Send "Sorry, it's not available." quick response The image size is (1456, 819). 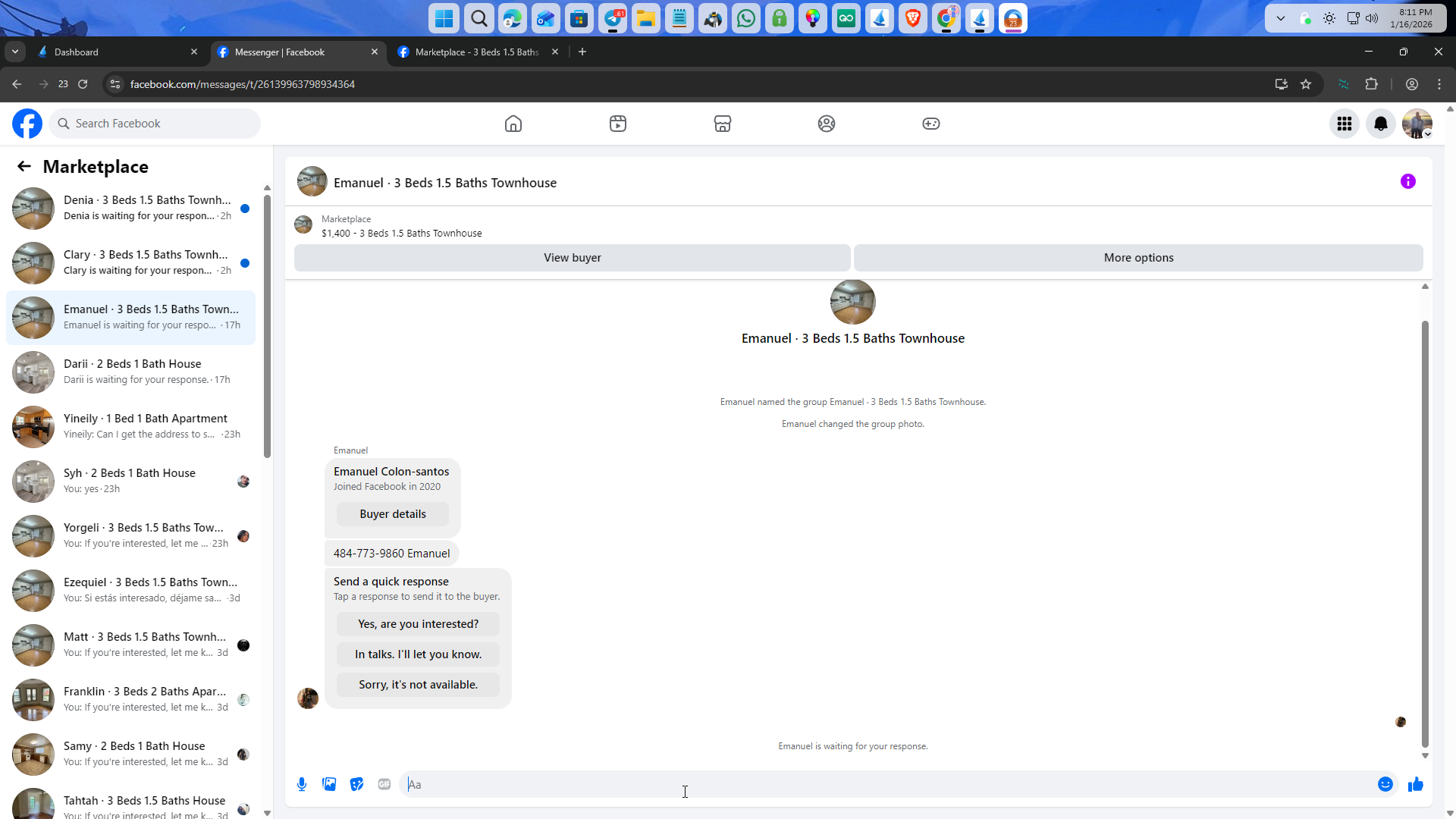(418, 685)
